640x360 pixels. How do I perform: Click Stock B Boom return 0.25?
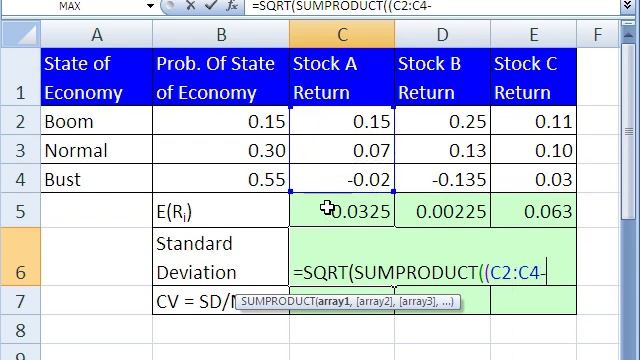(x=442, y=121)
